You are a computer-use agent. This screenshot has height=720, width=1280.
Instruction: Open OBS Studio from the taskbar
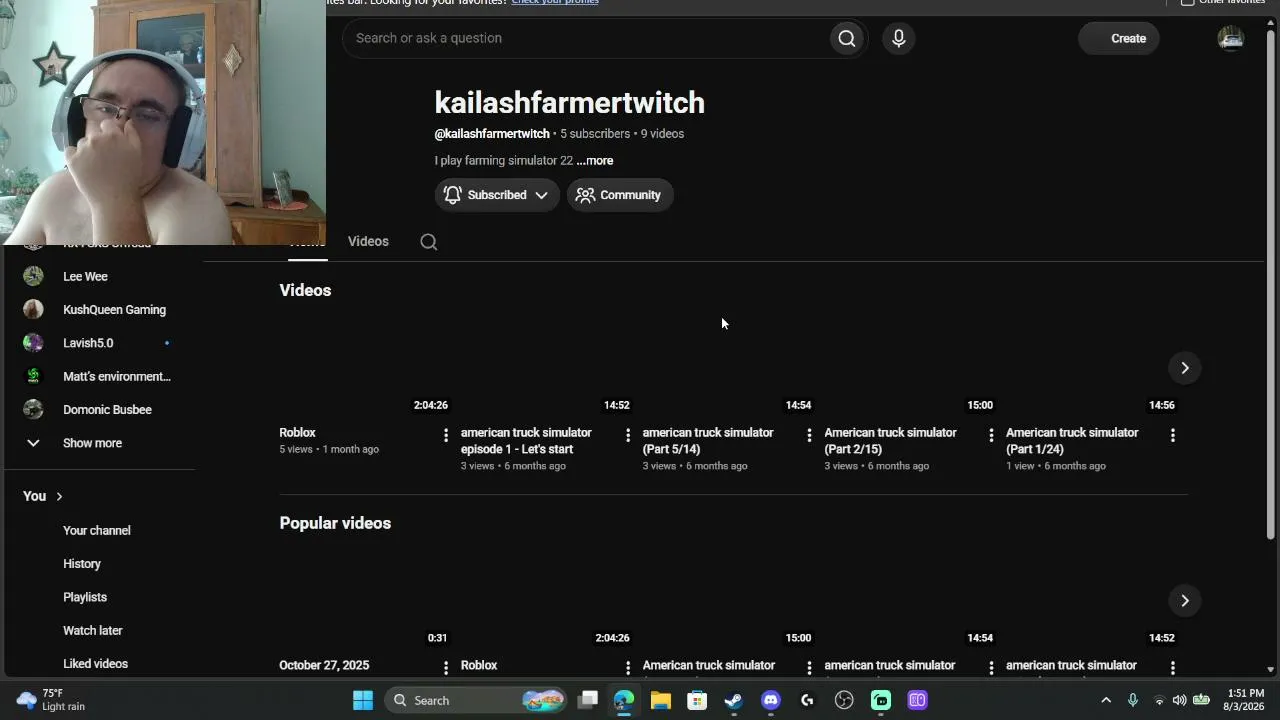(x=844, y=700)
